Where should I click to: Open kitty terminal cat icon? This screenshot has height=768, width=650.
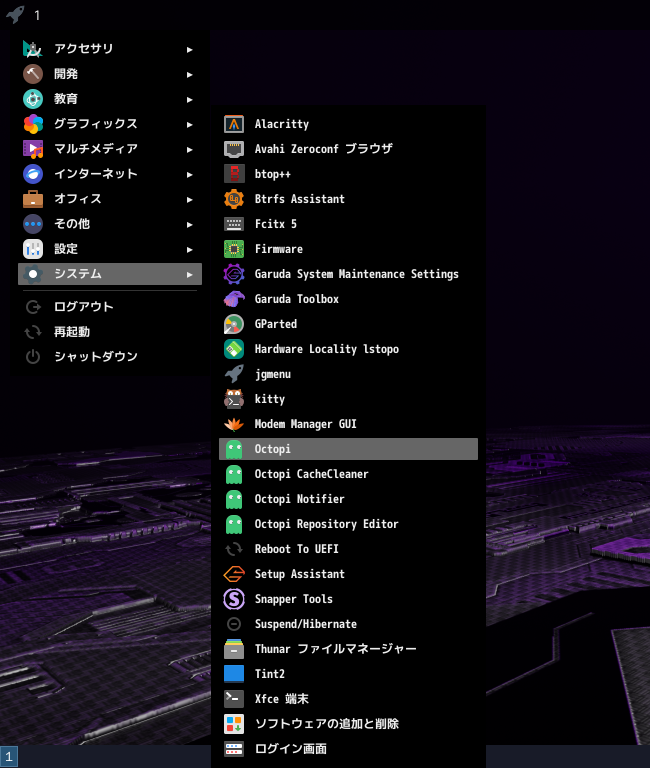coord(234,399)
